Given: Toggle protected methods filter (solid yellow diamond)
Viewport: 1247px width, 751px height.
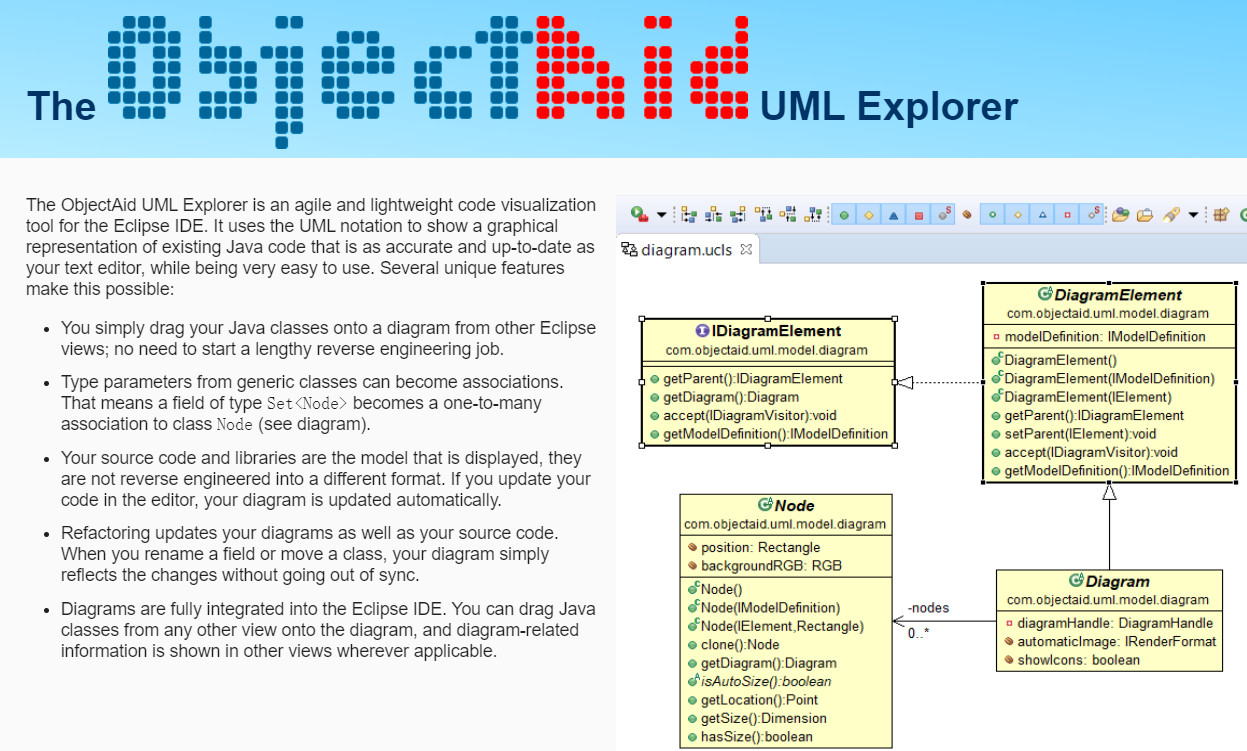Looking at the screenshot, I should click(869, 215).
